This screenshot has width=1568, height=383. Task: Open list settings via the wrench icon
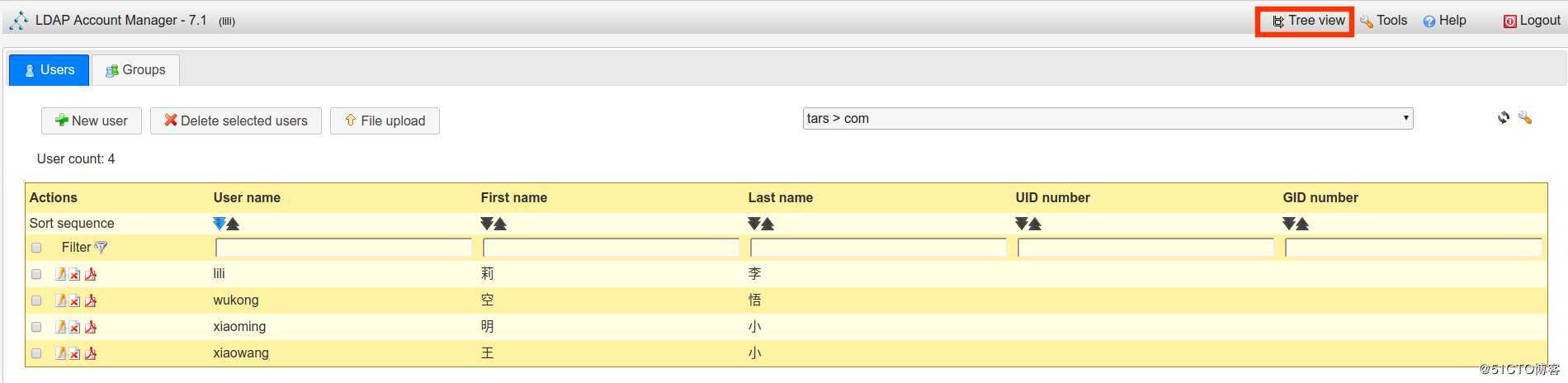[x=1525, y=118]
